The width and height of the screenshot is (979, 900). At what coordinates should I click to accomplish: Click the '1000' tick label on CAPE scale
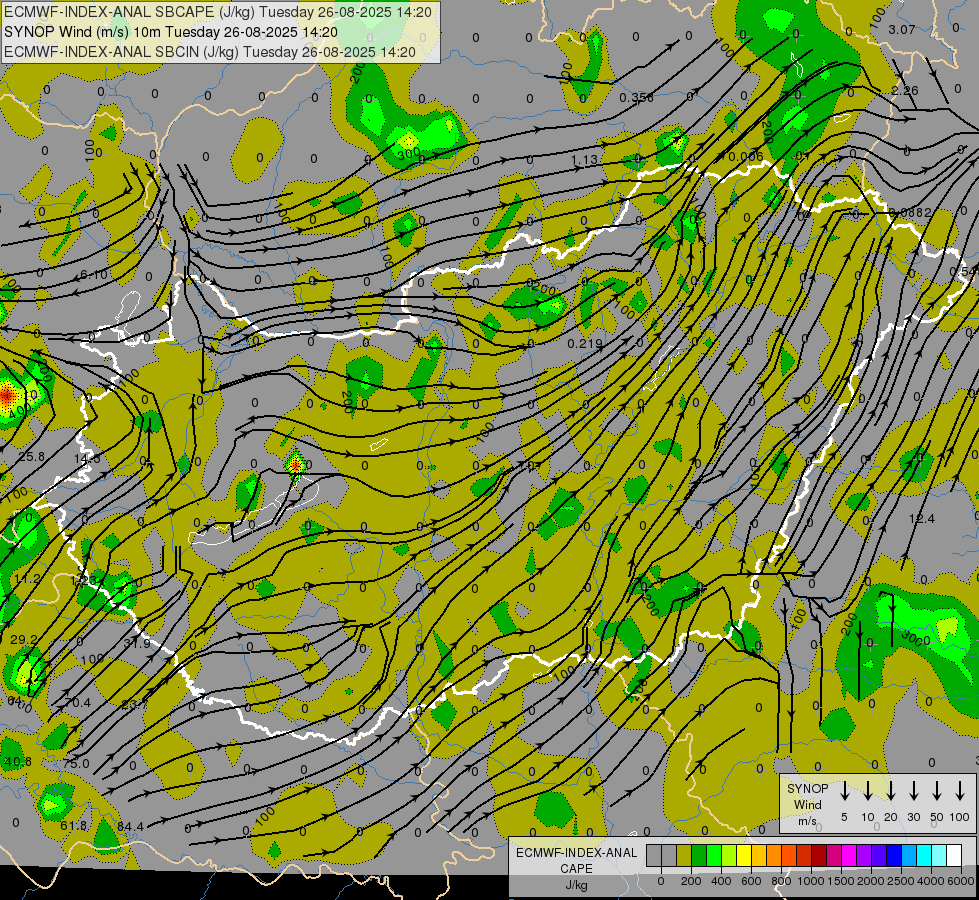(811, 881)
